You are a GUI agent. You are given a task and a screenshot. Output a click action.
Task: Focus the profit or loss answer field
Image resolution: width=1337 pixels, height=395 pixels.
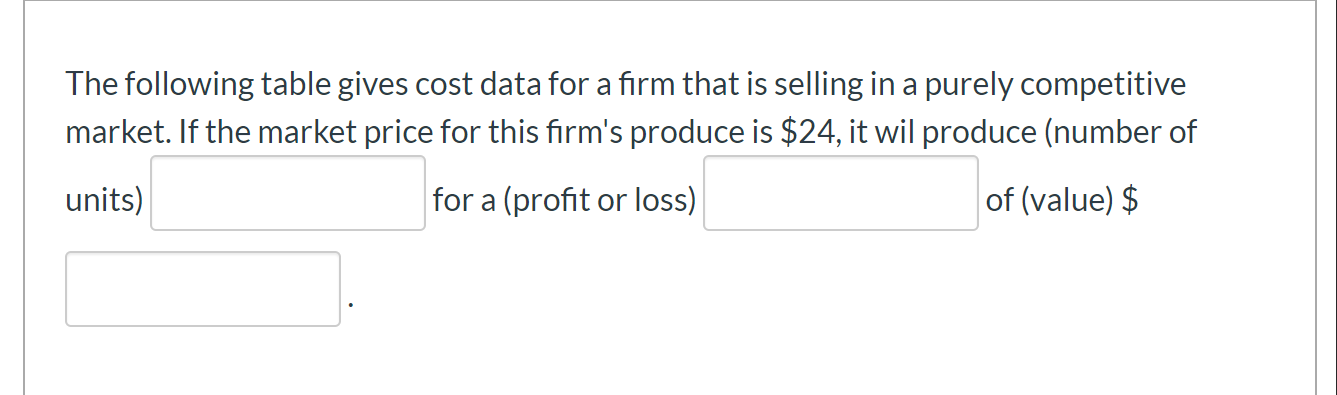[841, 193]
